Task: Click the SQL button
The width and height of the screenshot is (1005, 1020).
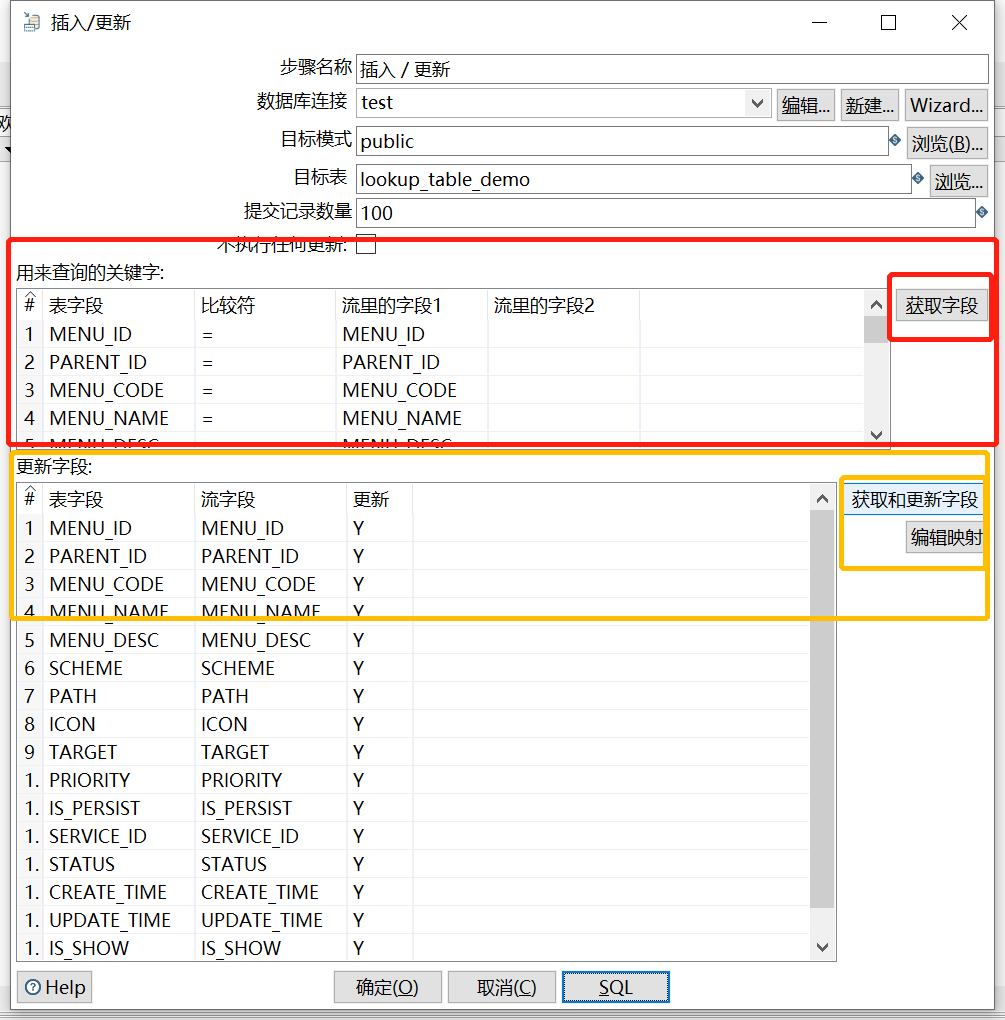Action: click(615, 987)
